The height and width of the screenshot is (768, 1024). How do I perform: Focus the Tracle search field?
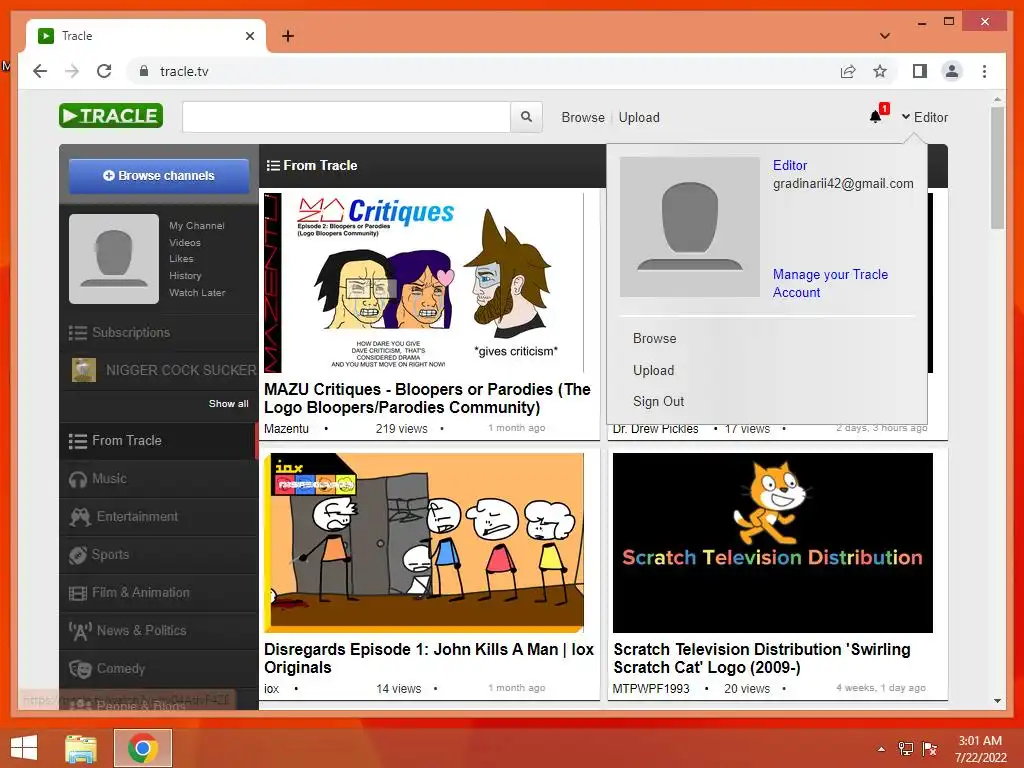[x=346, y=117]
